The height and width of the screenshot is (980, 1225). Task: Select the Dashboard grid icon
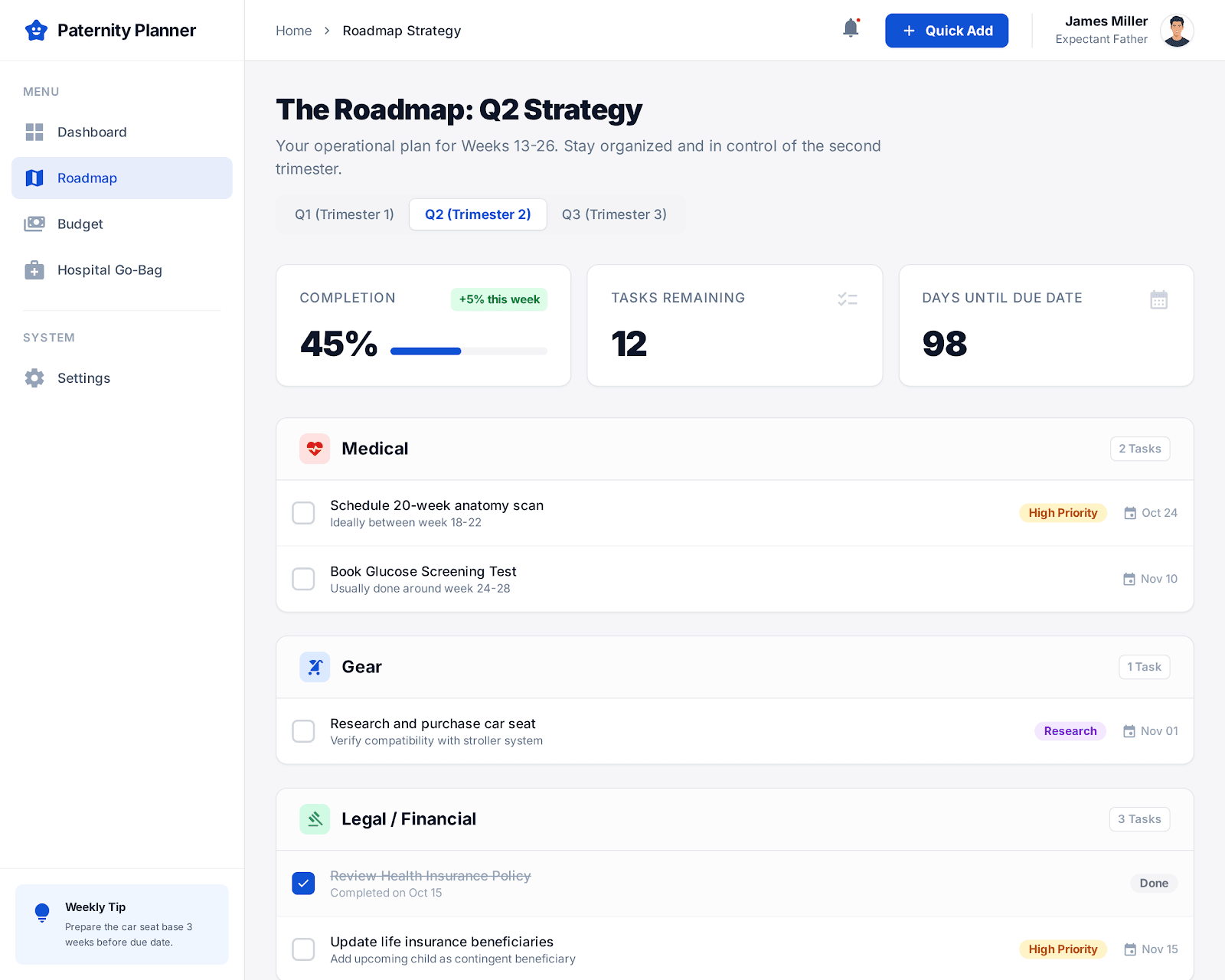34,132
